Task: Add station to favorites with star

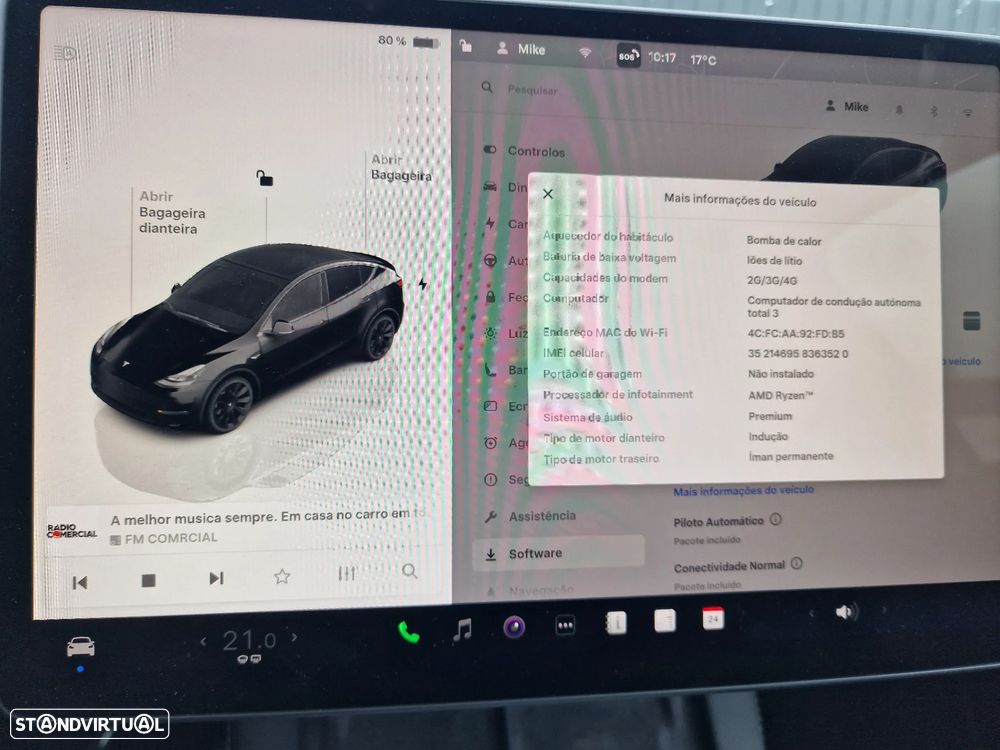Action: pos(282,577)
